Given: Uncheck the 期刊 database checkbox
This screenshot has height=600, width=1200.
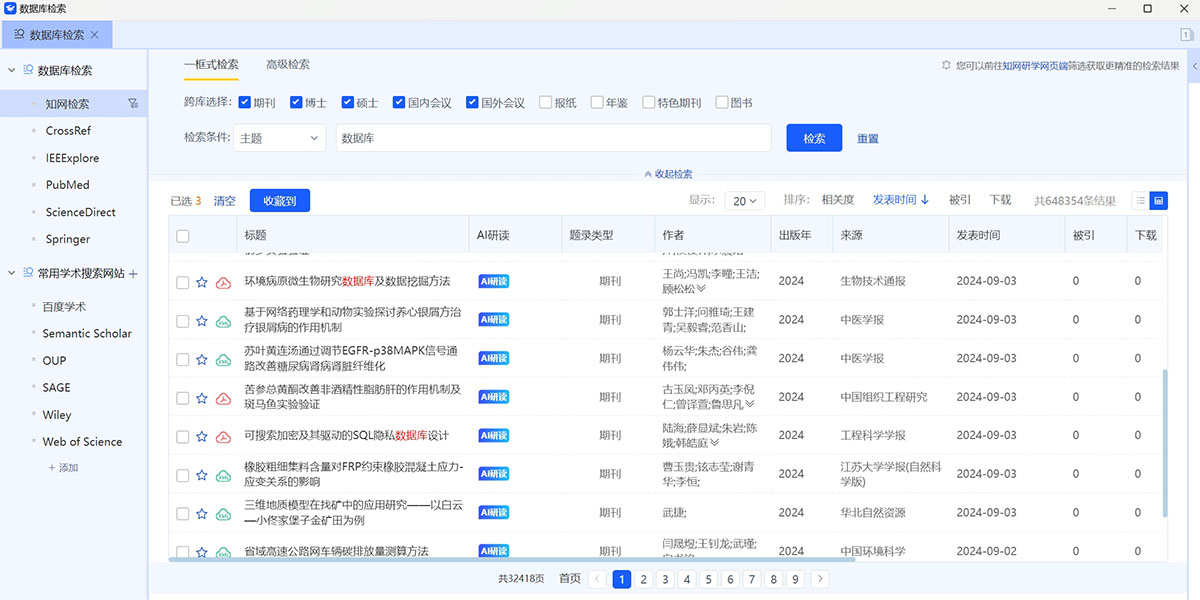Looking at the screenshot, I should (x=244, y=102).
